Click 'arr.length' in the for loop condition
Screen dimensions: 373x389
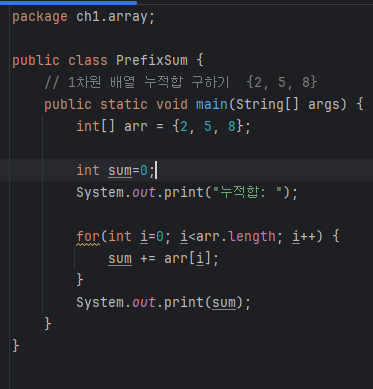(236, 237)
